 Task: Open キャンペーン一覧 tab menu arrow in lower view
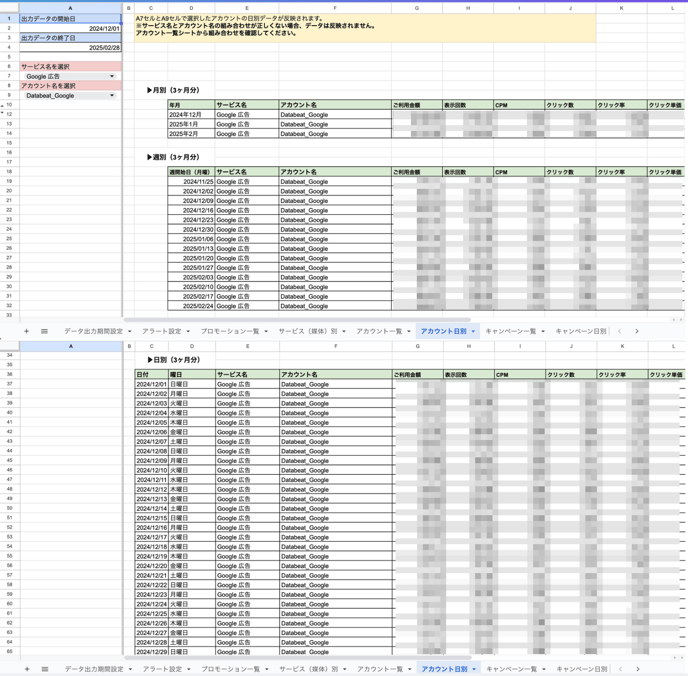click(544, 669)
